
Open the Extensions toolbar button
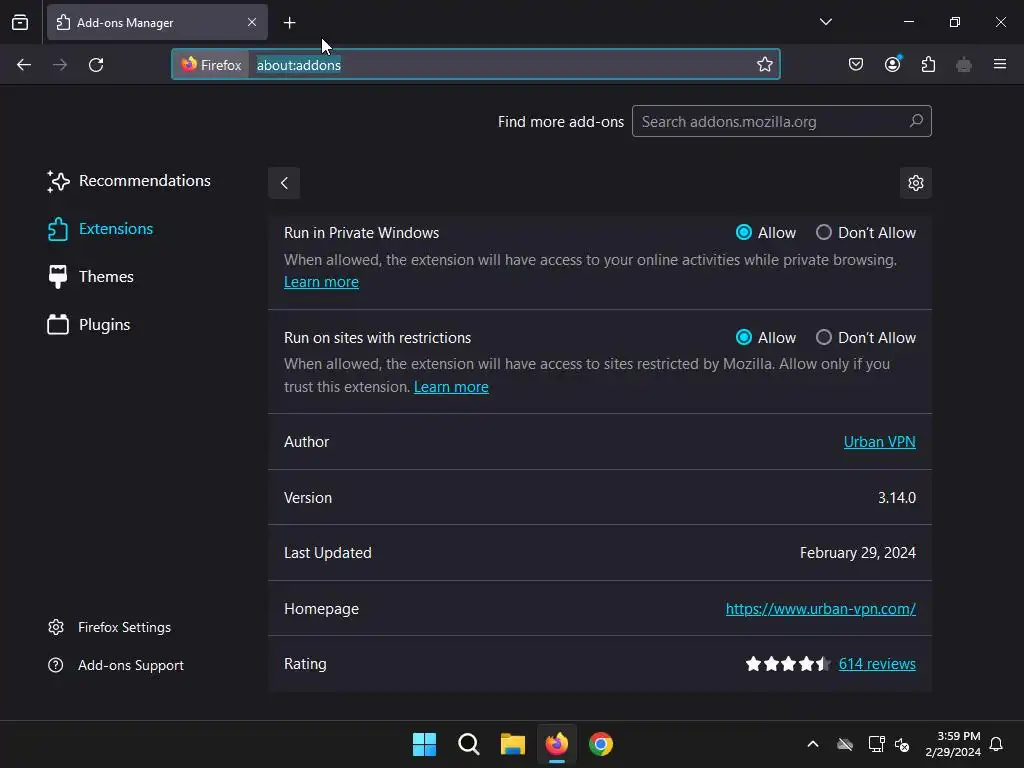(928, 64)
